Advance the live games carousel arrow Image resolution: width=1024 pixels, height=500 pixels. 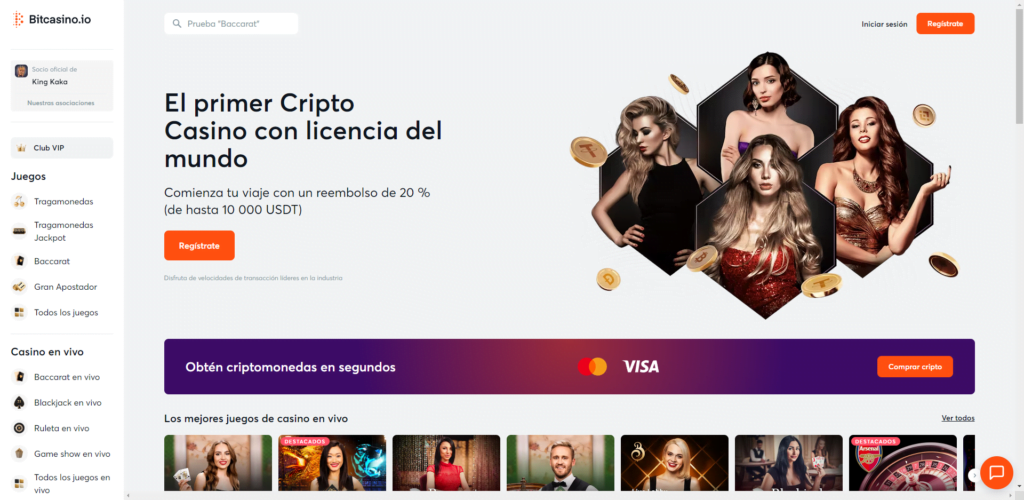click(x=972, y=475)
